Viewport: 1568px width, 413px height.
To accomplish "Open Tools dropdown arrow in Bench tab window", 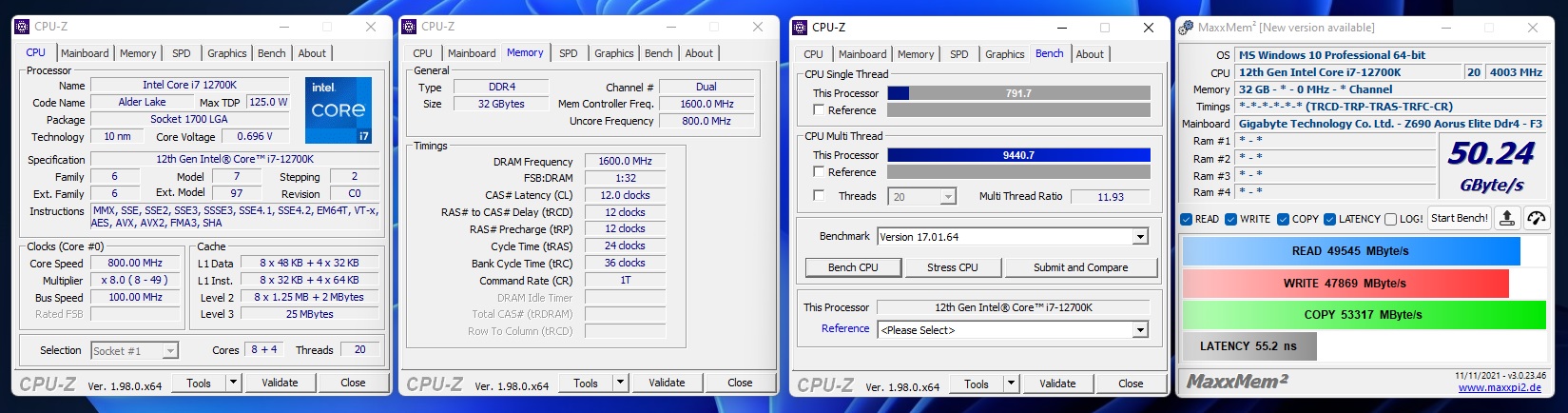I will (x=1011, y=383).
